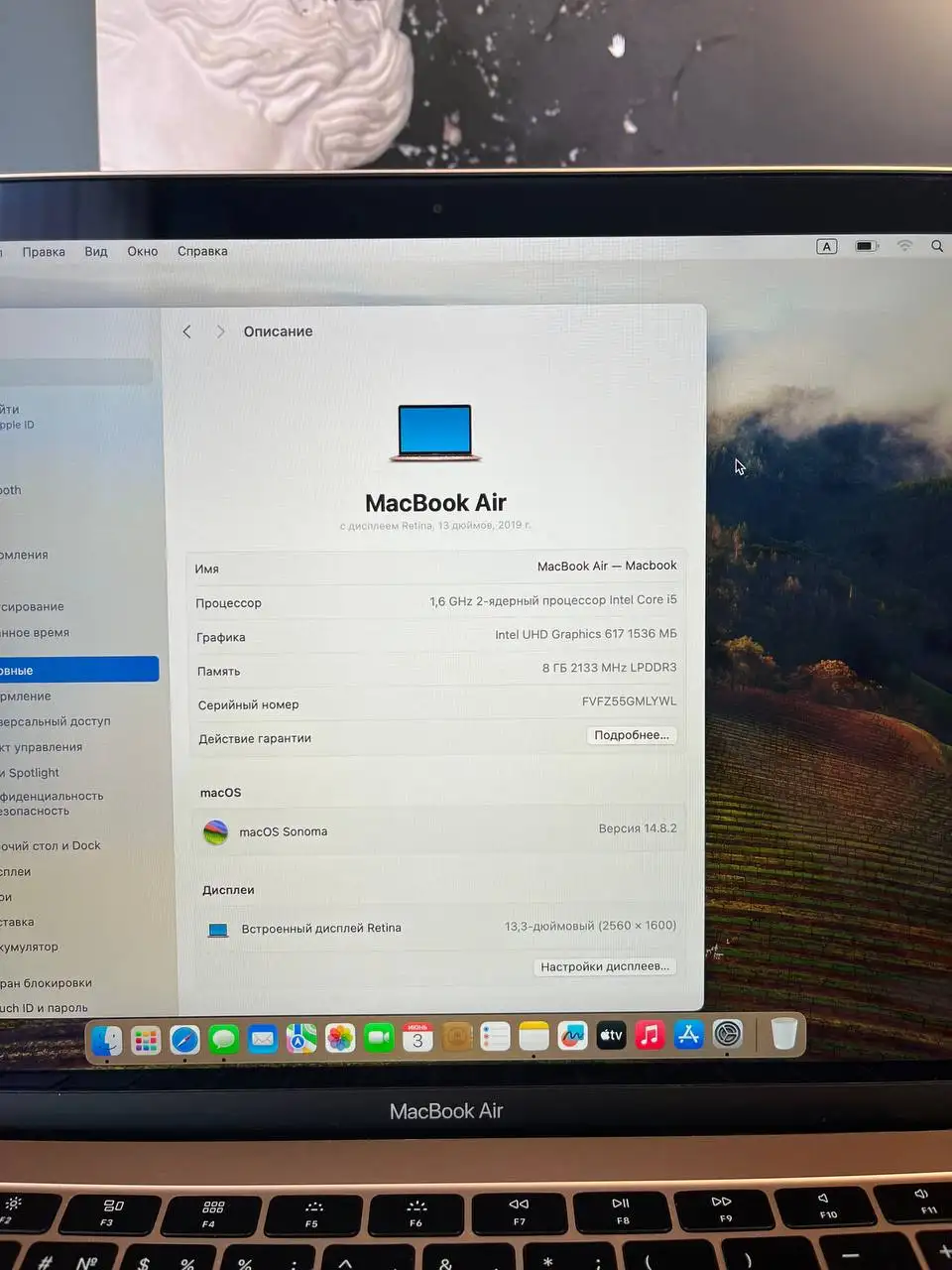
Task: Open the Calendar icon in the Dock
Action: [x=417, y=1038]
